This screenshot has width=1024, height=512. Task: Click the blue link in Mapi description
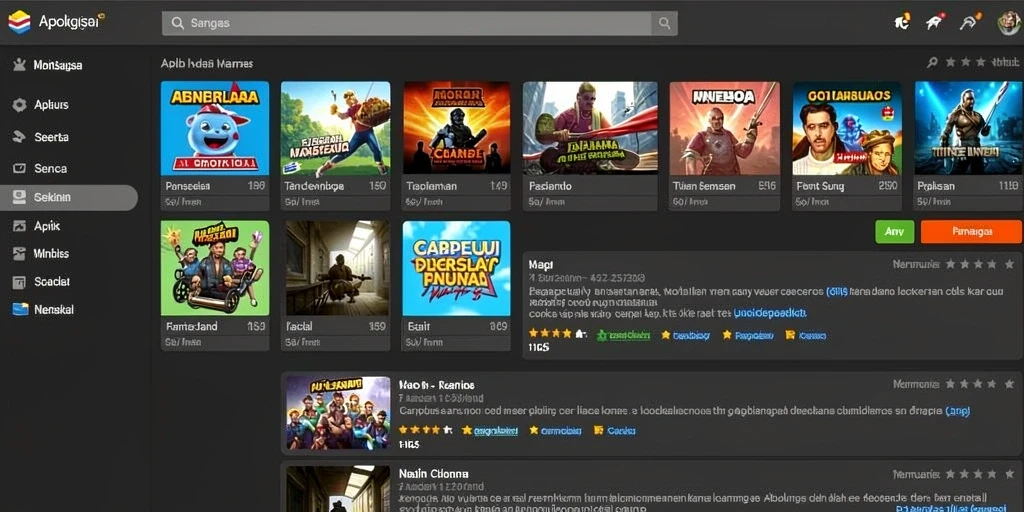(x=771, y=313)
